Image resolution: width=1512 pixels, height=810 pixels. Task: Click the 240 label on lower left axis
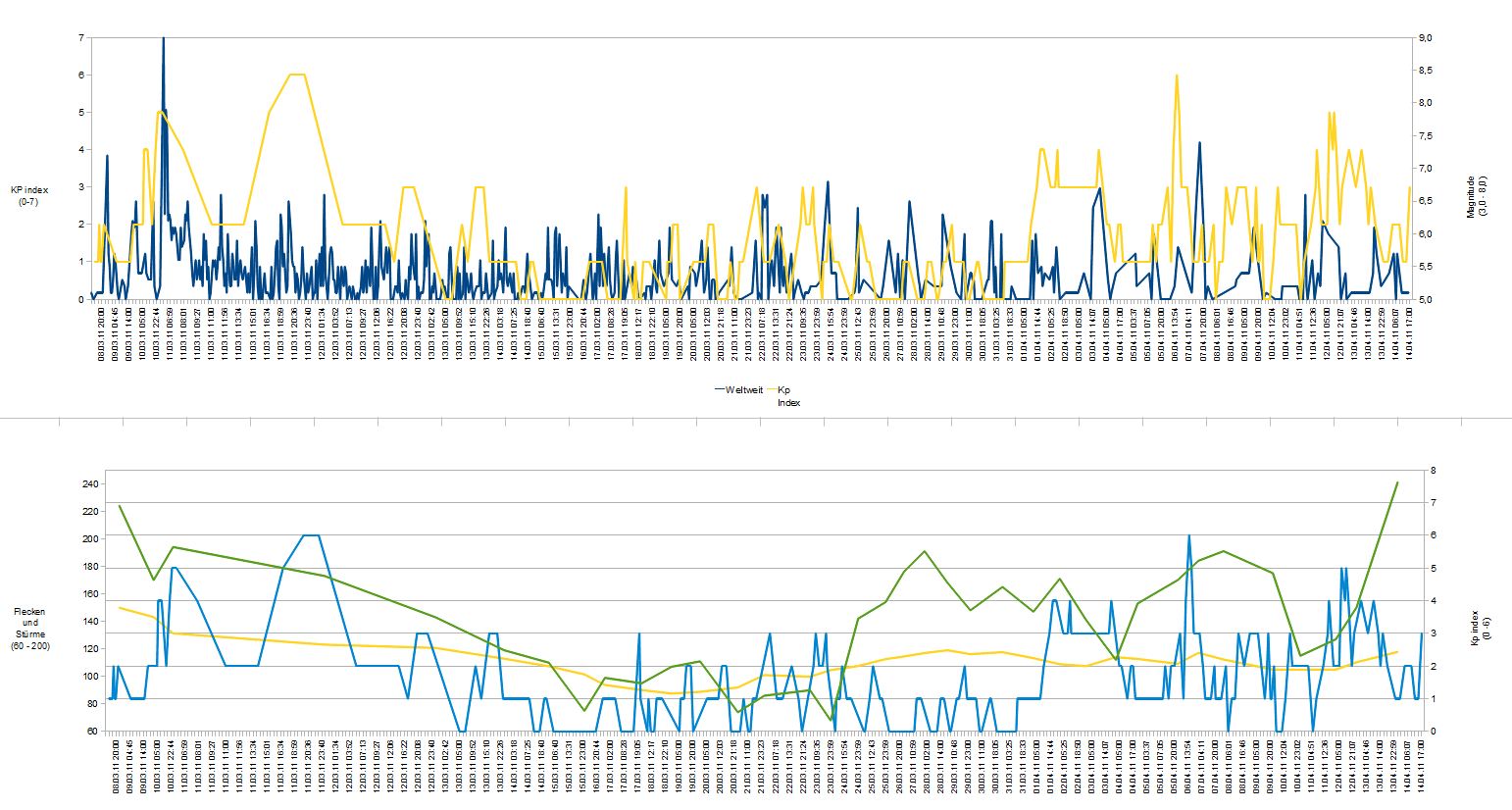pos(90,484)
